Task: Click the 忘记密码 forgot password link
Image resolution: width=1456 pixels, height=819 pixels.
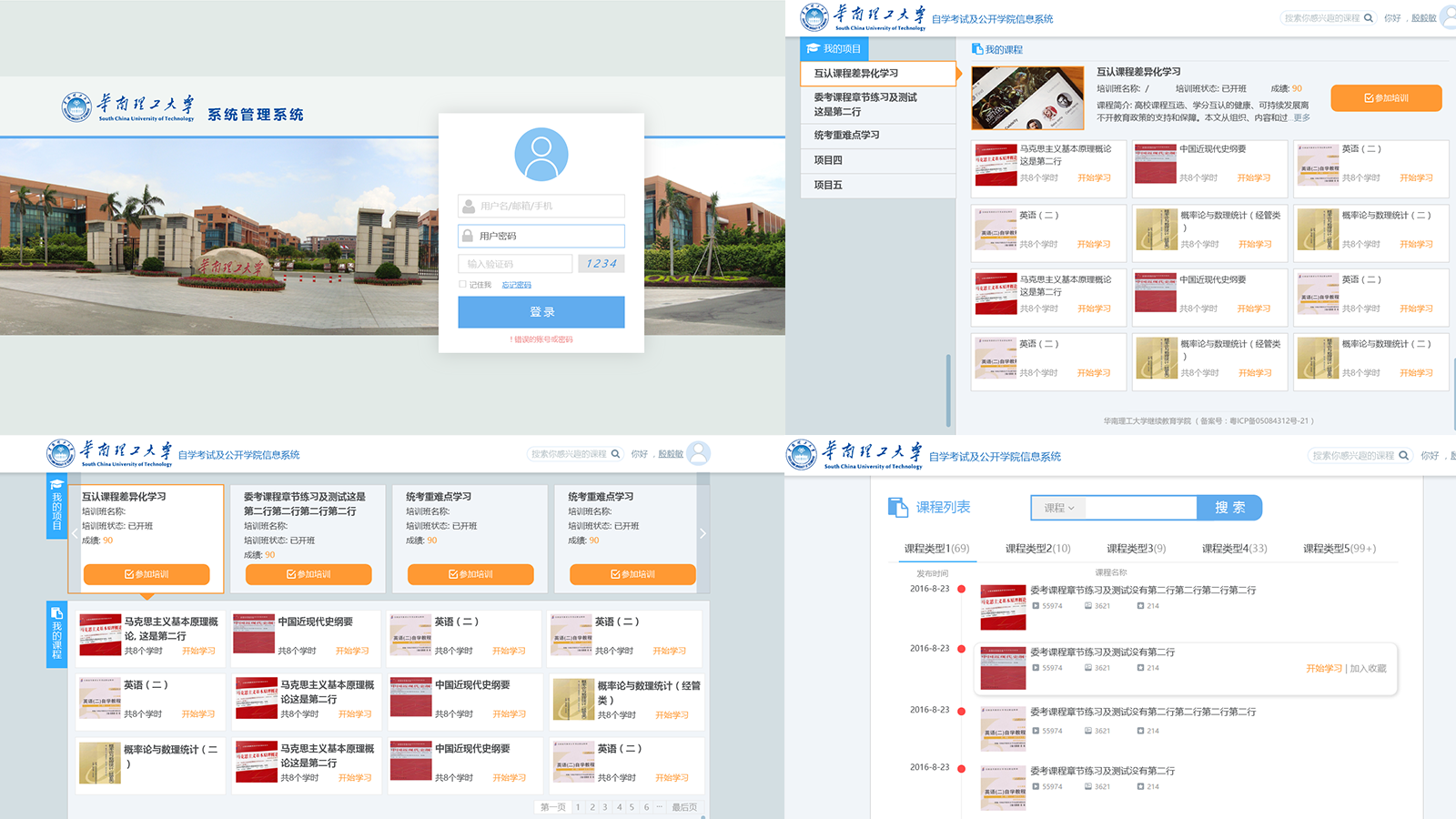Action: 516,286
